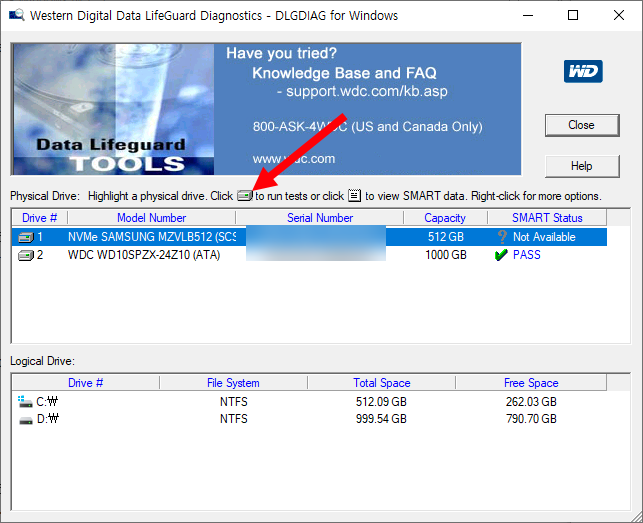
Task: Sort by File System column header
Action: [x=233, y=383]
